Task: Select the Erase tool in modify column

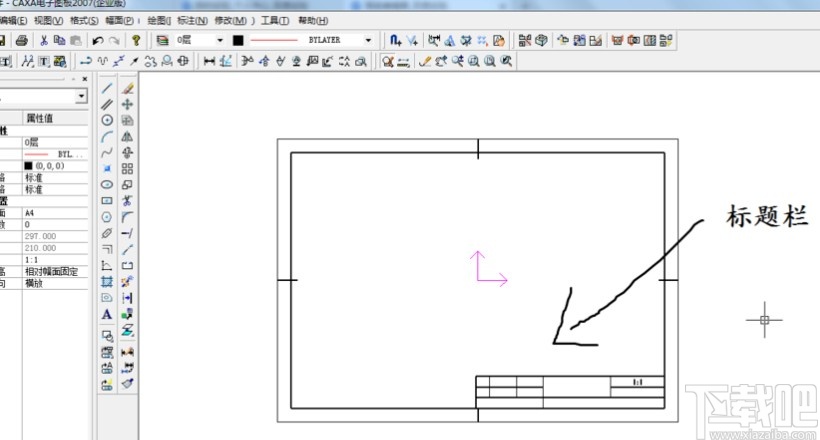Action: (127, 88)
